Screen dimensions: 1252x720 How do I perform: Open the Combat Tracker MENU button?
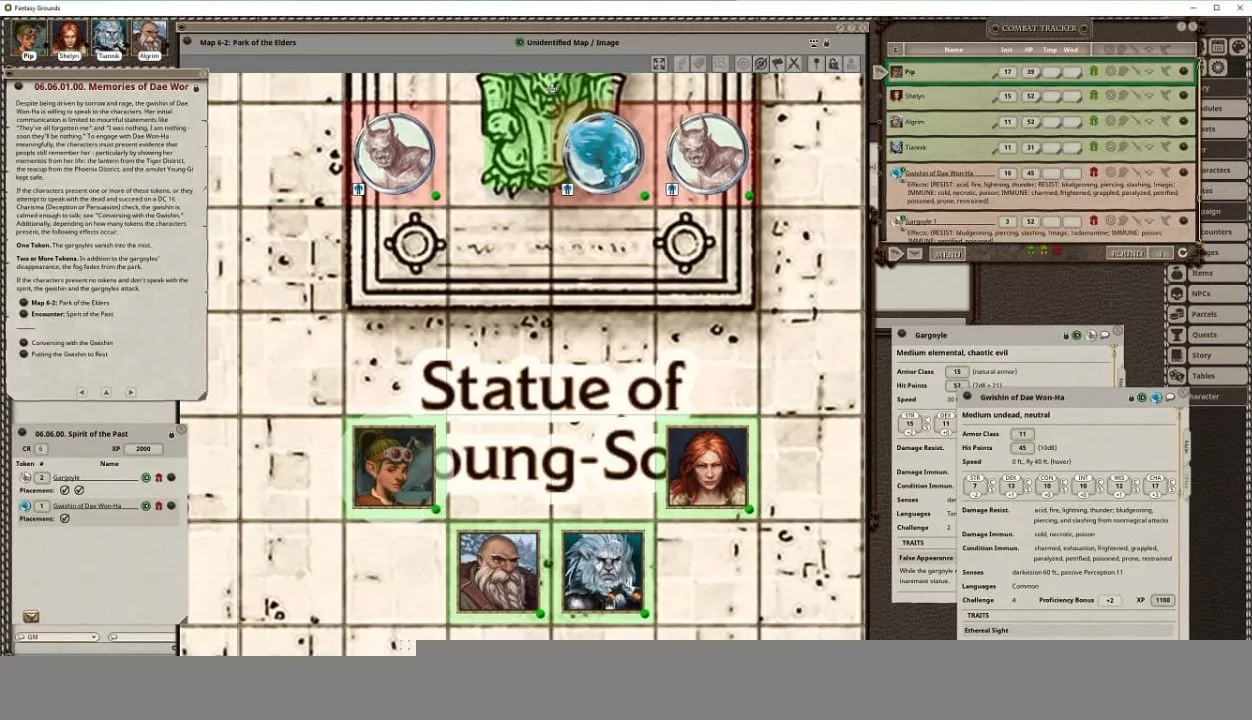coord(947,254)
